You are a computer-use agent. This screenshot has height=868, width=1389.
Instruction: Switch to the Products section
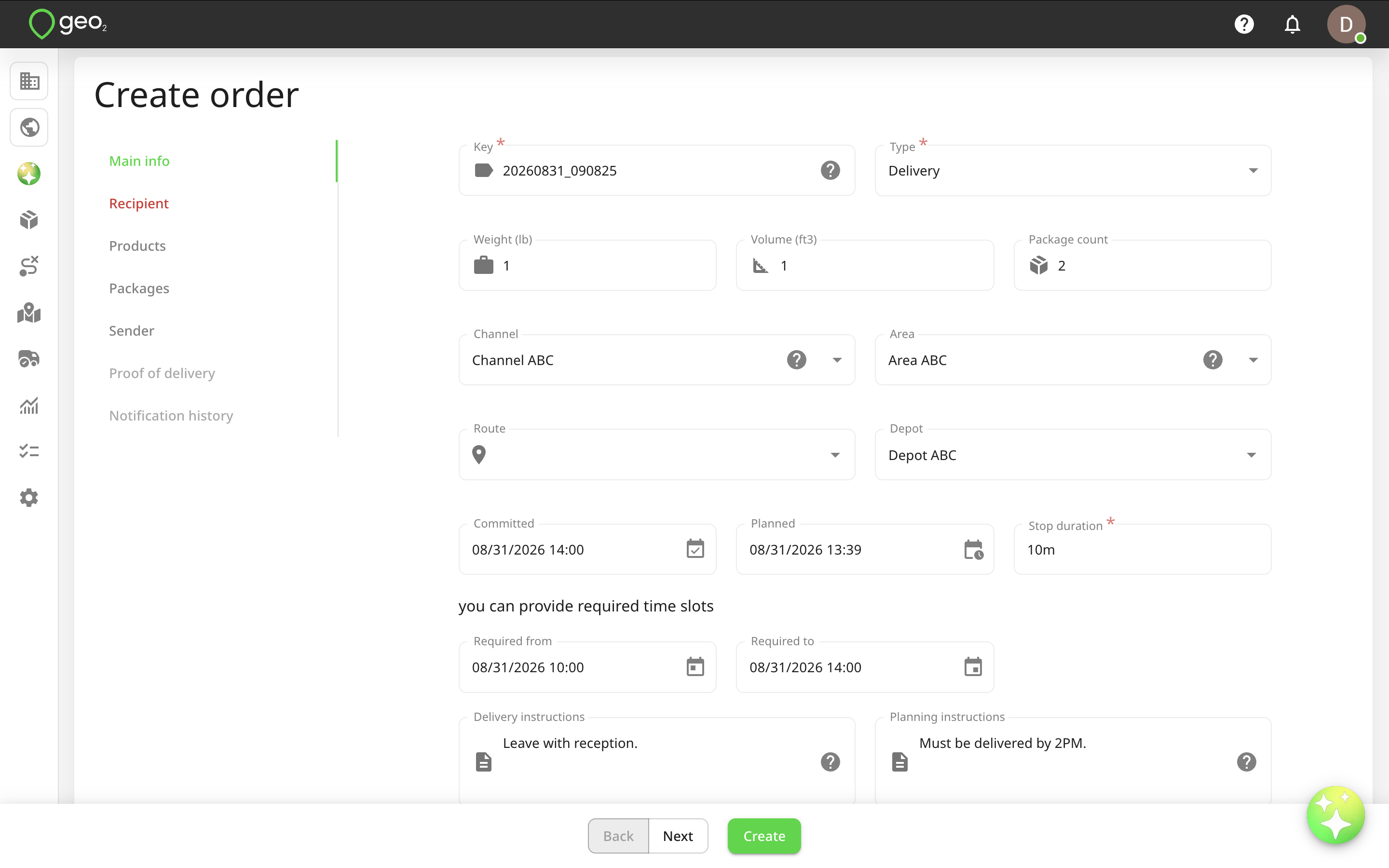coord(137,246)
